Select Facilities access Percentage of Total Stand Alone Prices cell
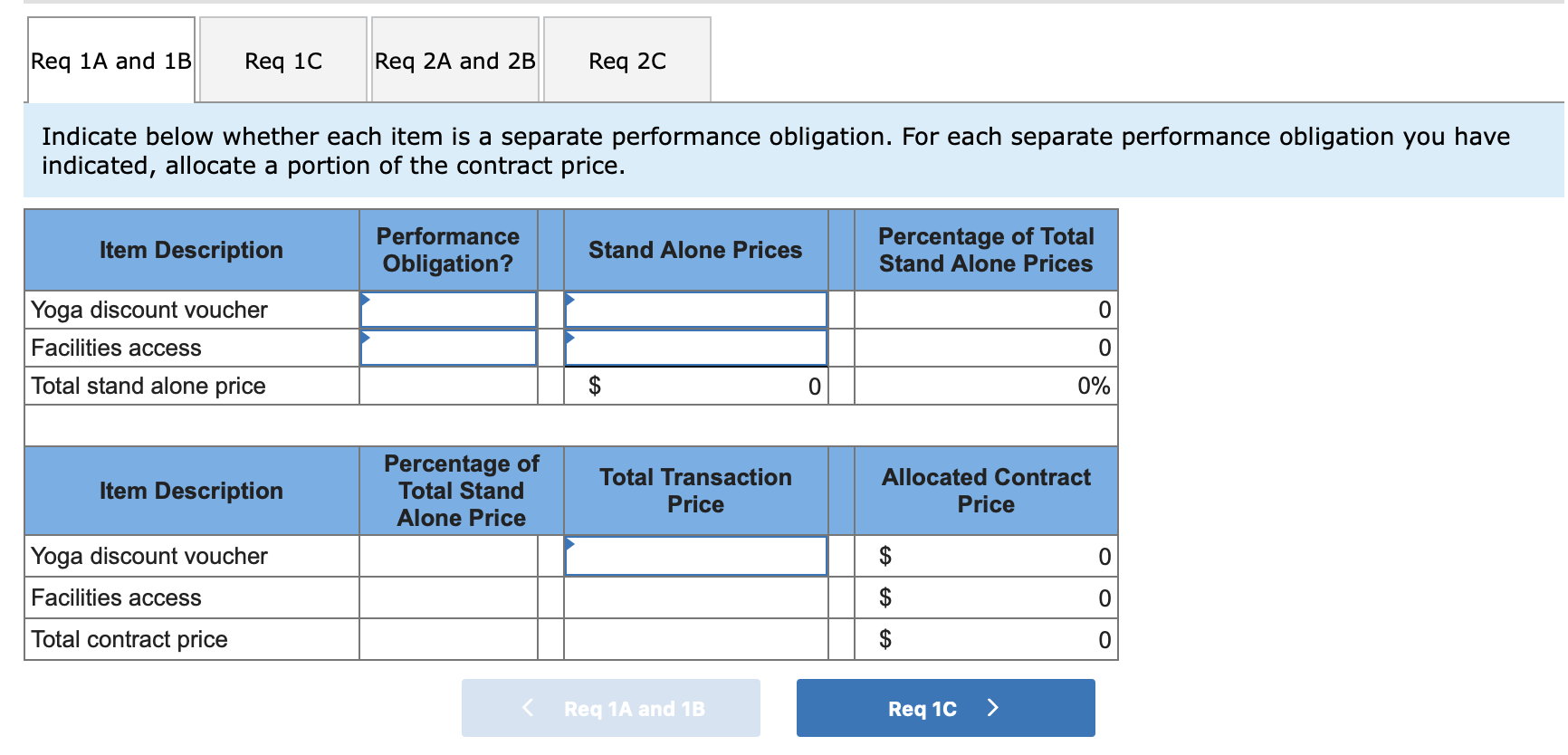This screenshot has height=755, width=1568. 985,348
